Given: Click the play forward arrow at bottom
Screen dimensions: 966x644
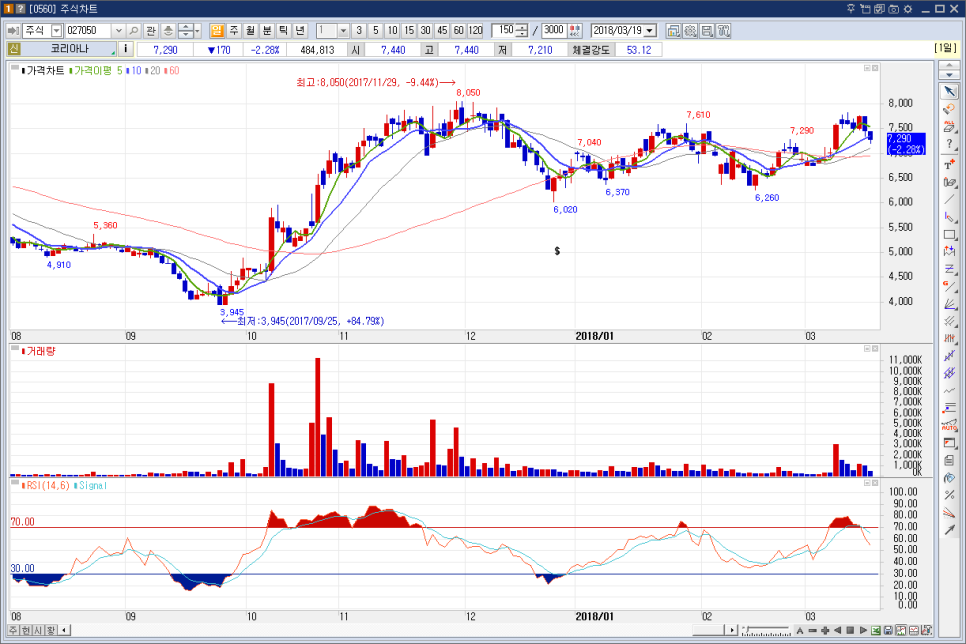Looking at the screenshot, I should coord(863,630).
